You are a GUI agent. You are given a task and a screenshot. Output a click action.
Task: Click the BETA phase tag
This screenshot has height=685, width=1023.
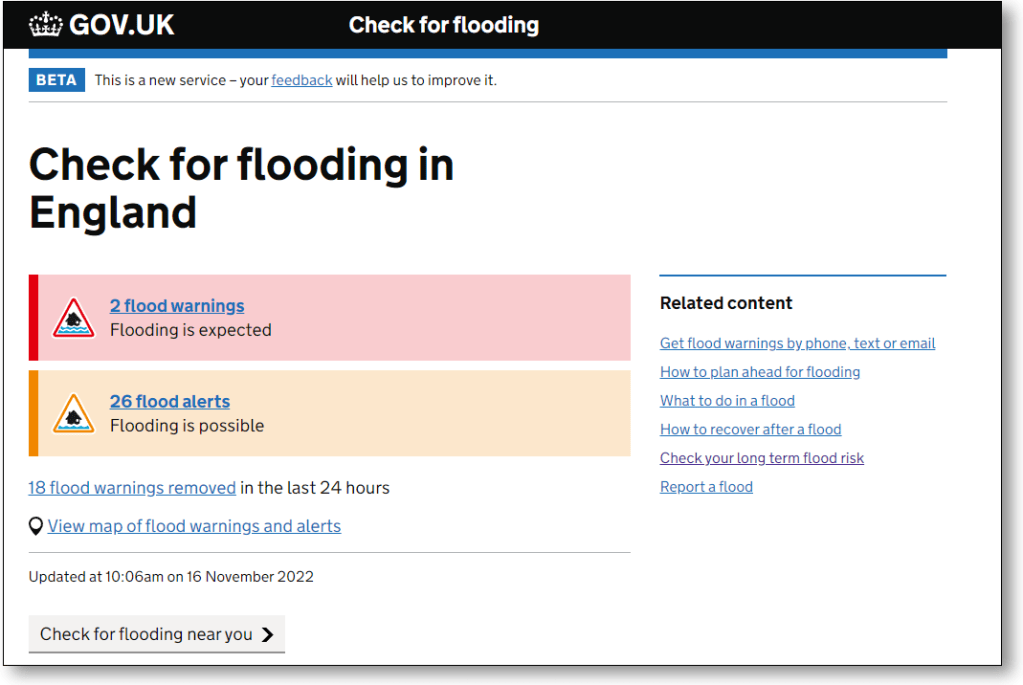click(56, 80)
